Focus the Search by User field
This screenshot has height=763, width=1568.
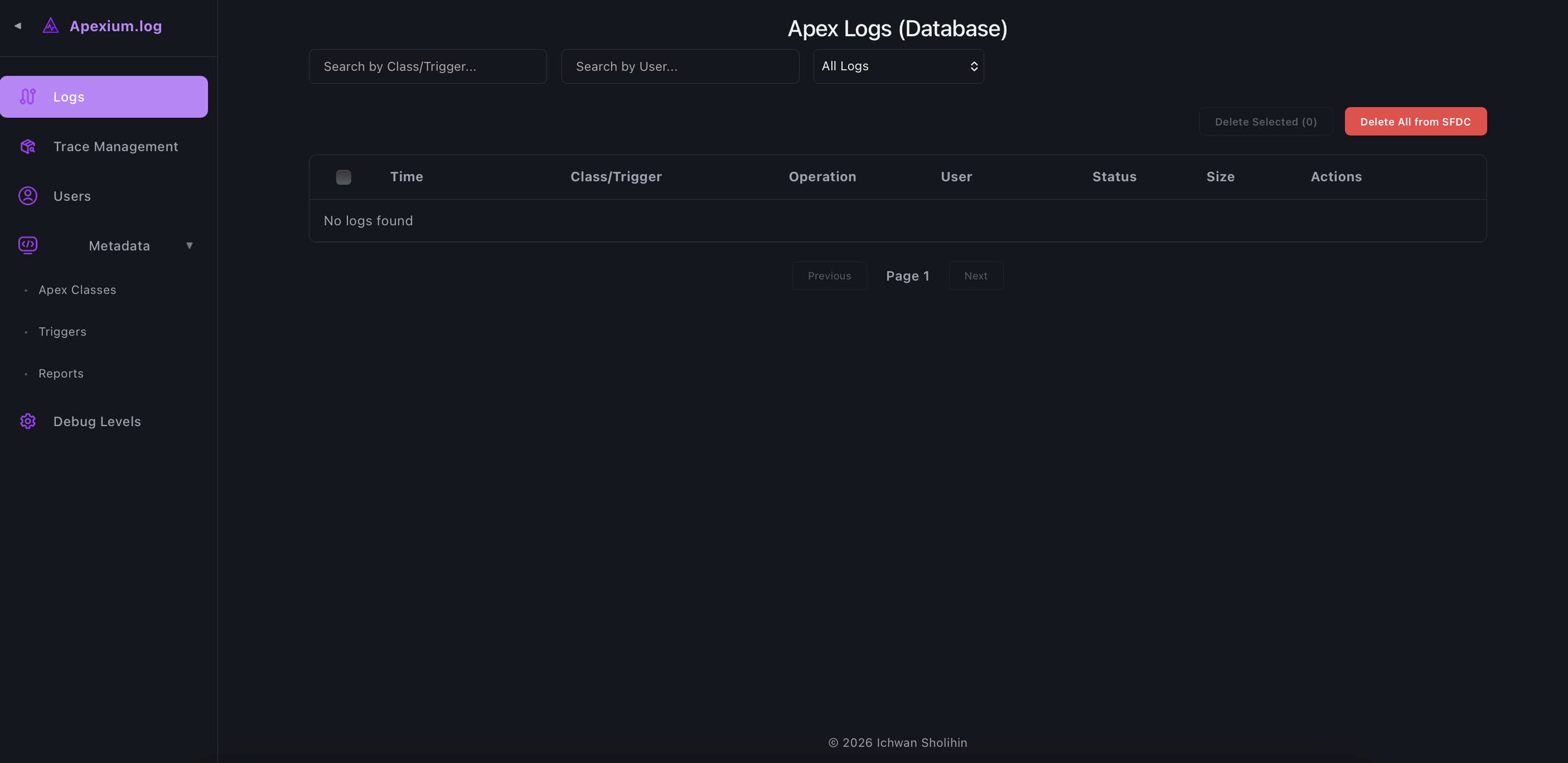[x=680, y=66]
